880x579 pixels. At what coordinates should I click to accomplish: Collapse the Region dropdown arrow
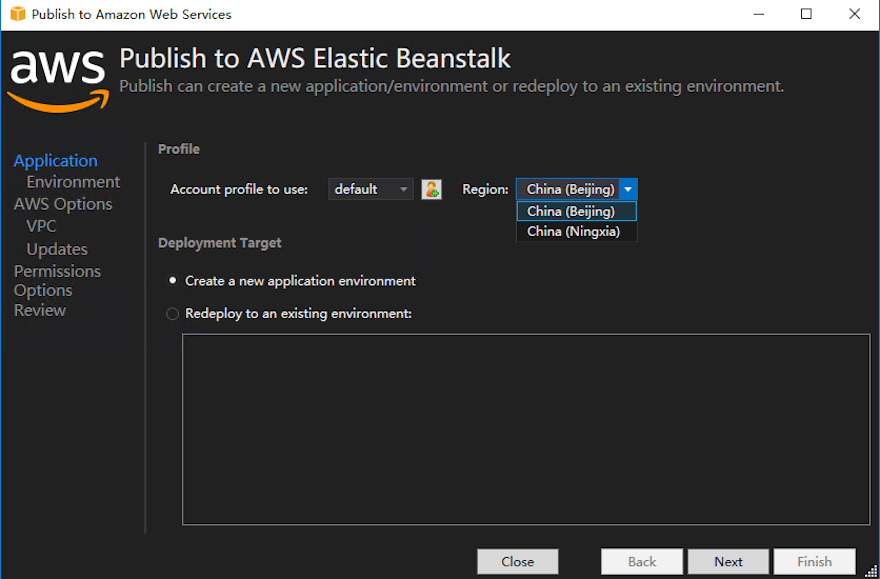tap(628, 190)
